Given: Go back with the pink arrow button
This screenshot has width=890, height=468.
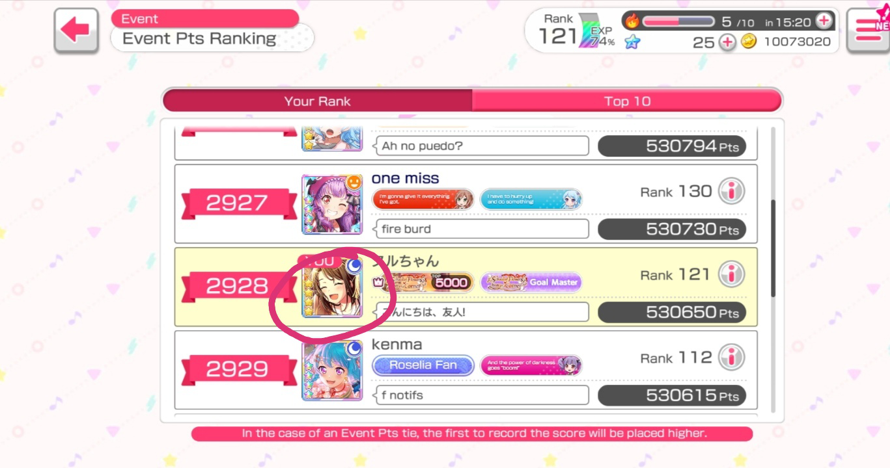Looking at the screenshot, I should pyautogui.click(x=76, y=30).
